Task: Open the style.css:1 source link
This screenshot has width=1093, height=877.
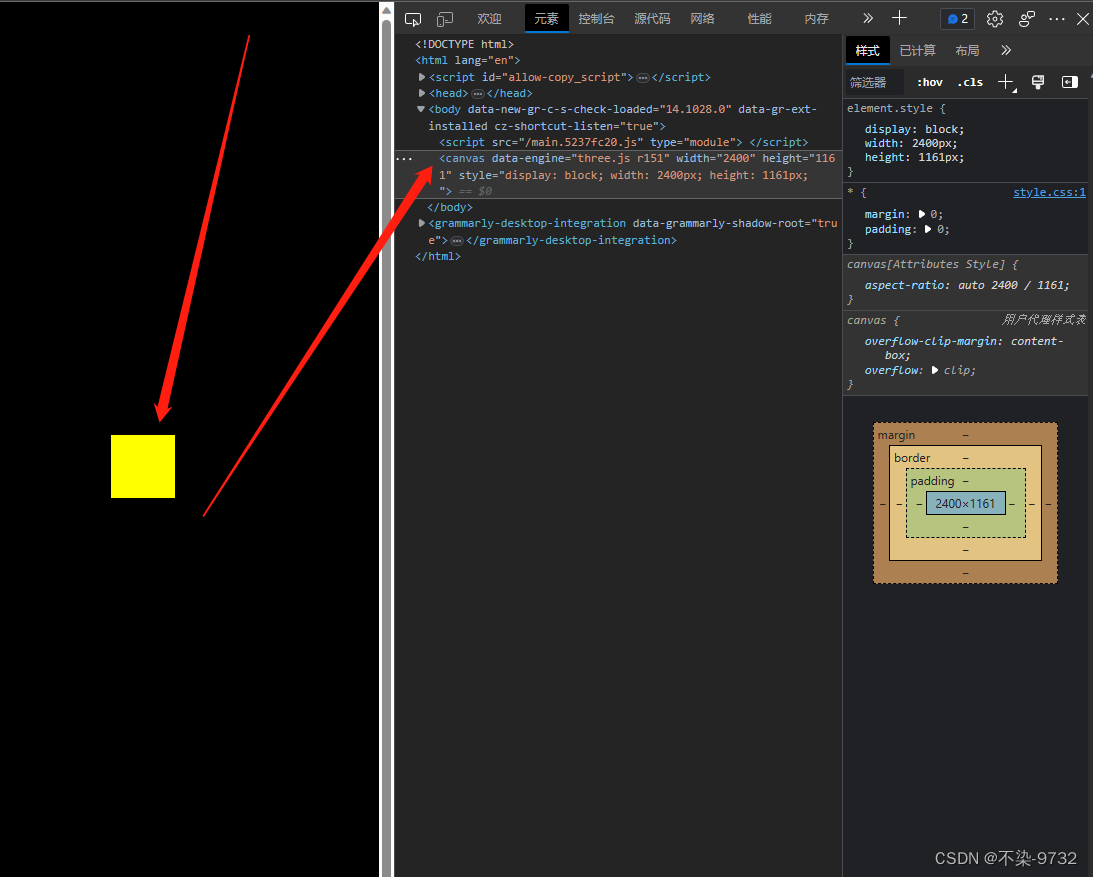Action: [1049, 192]
